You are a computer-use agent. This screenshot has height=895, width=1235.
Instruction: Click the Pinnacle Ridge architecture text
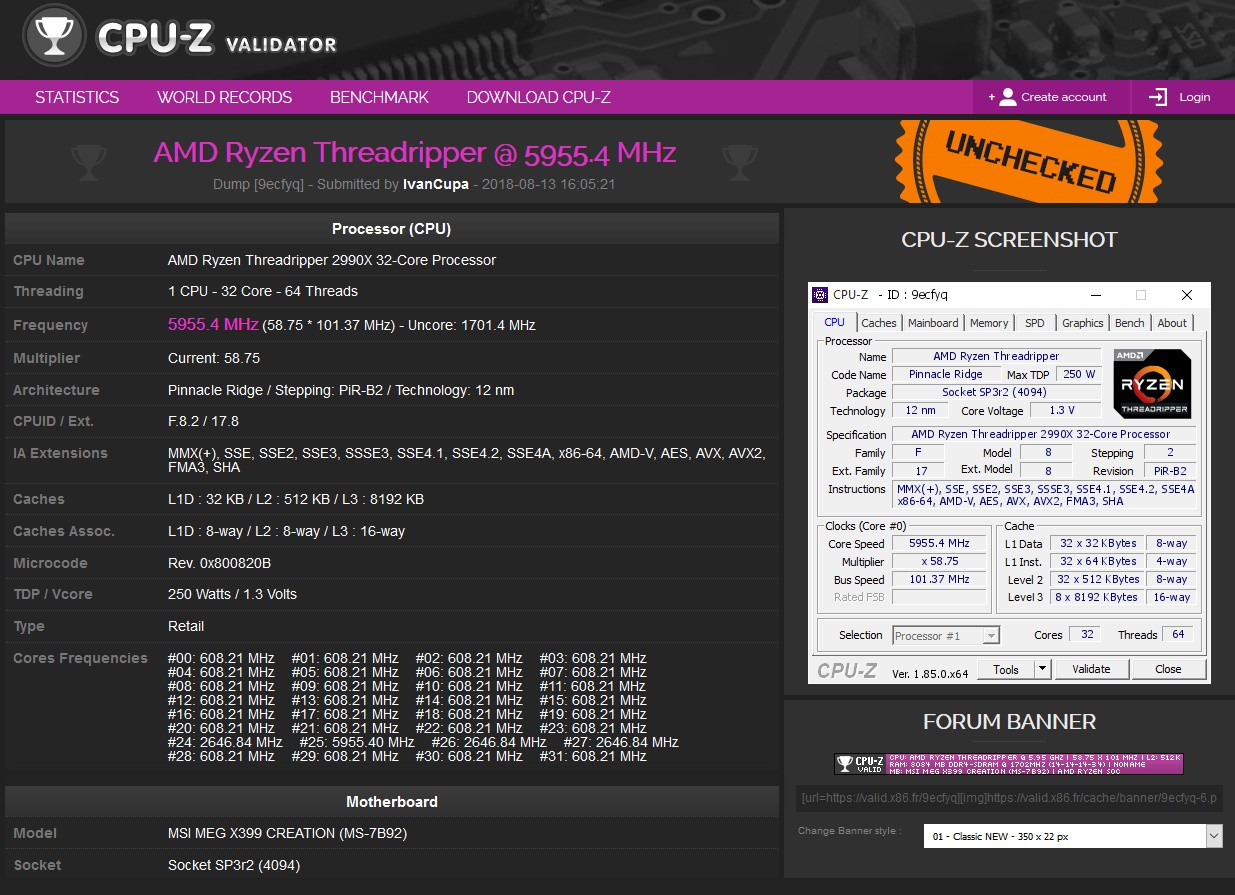pos(341,390)
